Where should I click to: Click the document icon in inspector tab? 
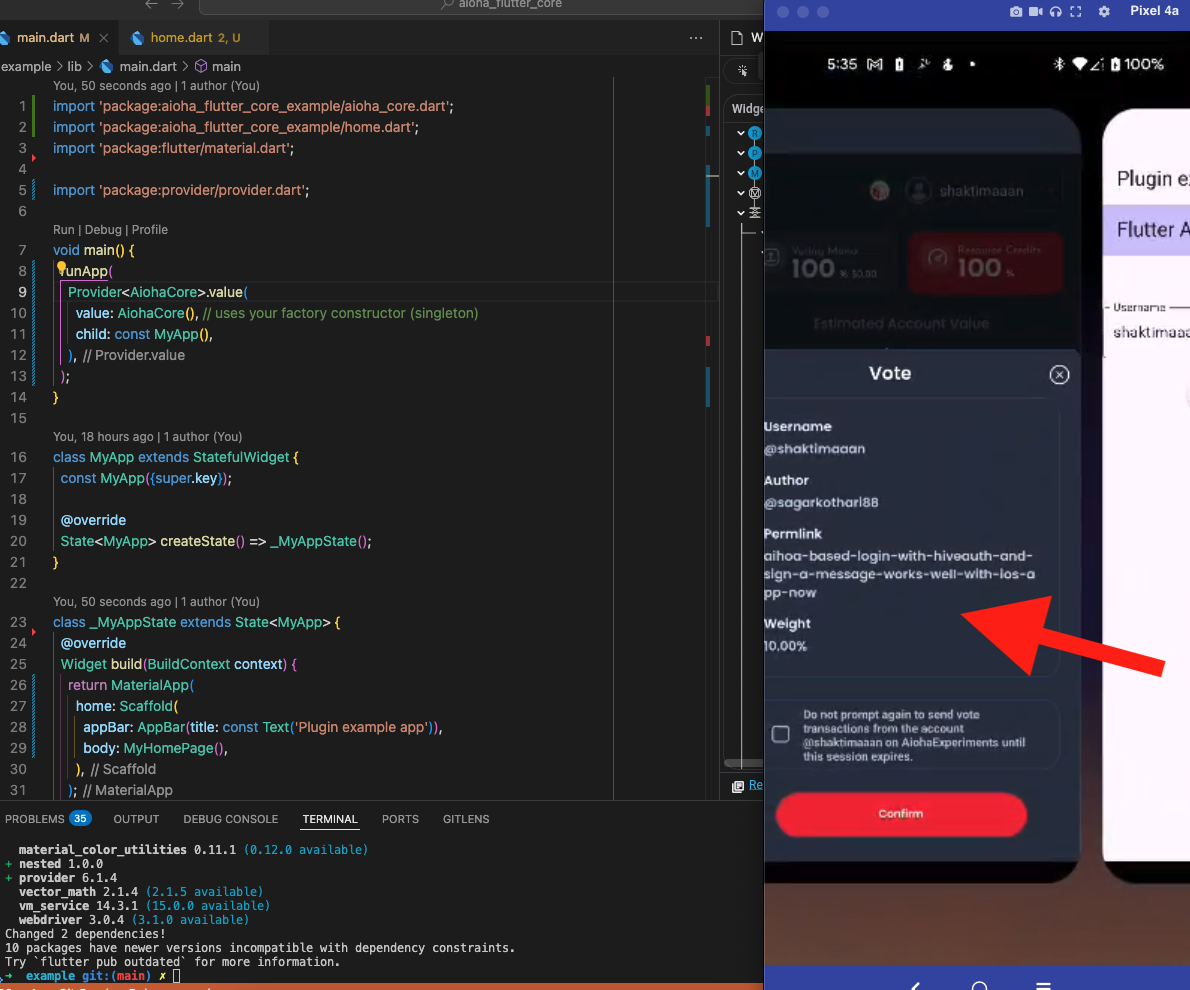[736, 38]
